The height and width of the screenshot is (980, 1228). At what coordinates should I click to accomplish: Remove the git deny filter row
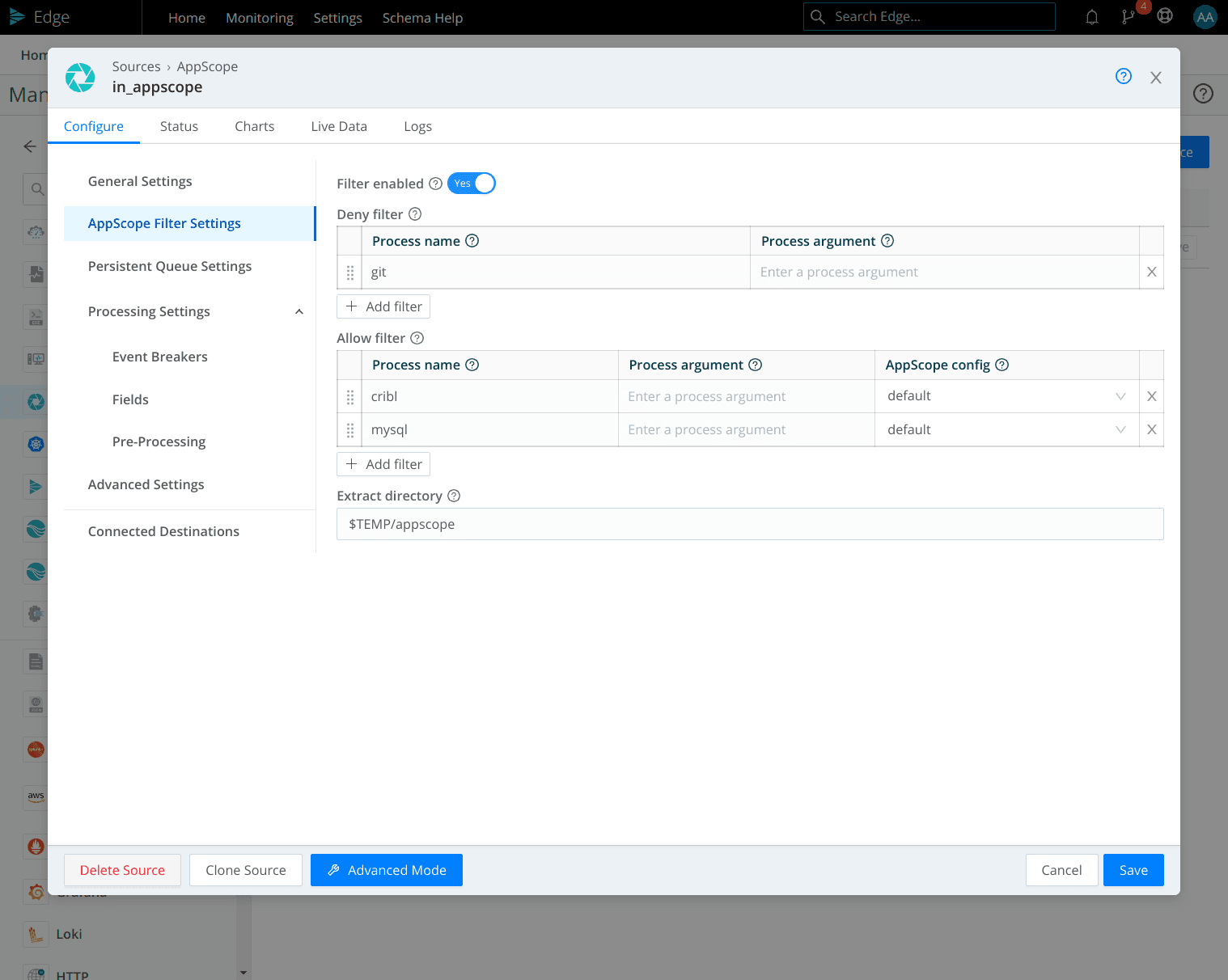[1151, 272]
